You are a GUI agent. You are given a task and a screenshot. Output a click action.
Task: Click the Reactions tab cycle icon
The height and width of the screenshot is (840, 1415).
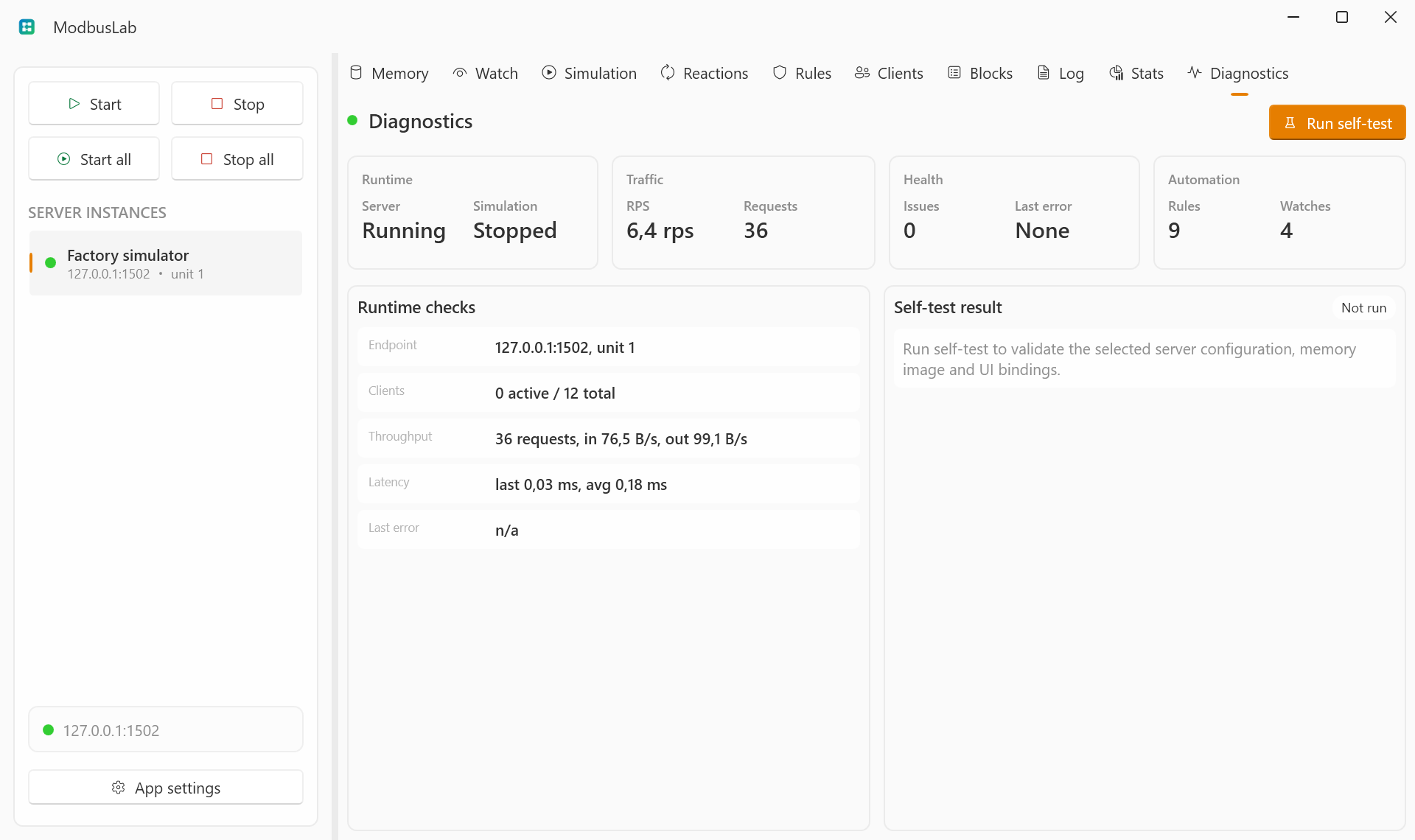(668, 73)
